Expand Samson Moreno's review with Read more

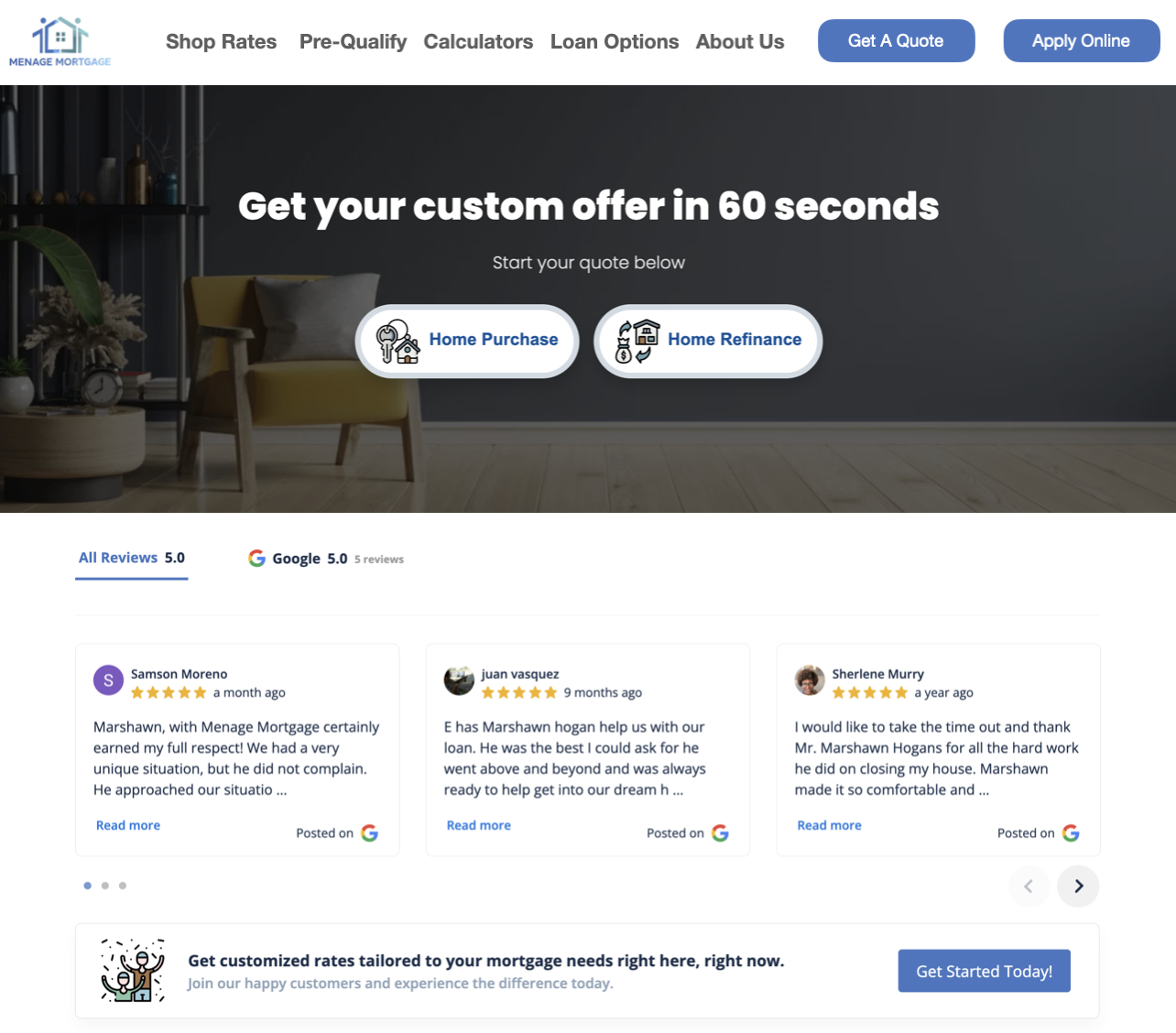click(128, 825)
